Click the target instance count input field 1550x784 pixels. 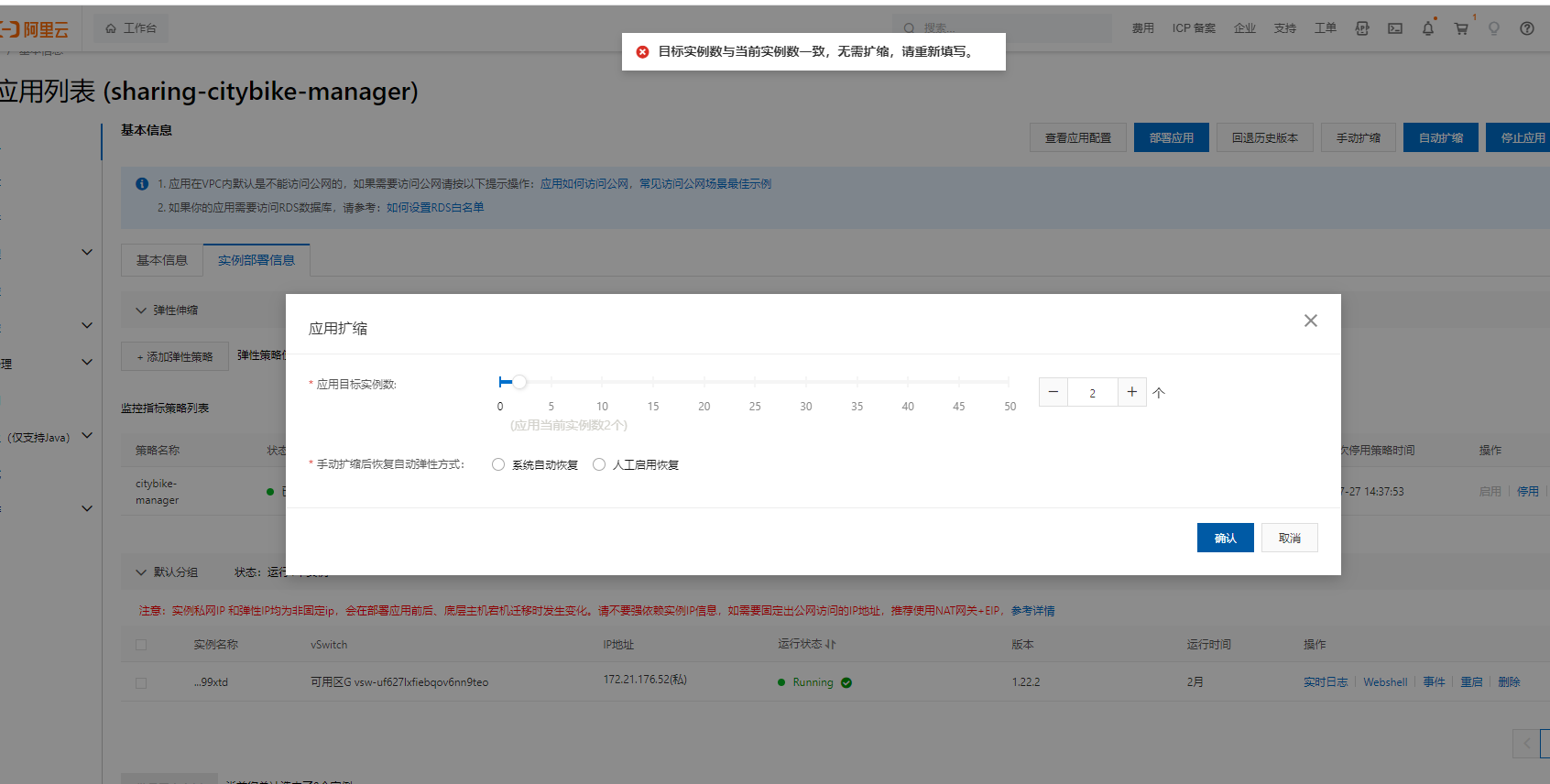pyautogui.click(x=1093, y=392)
